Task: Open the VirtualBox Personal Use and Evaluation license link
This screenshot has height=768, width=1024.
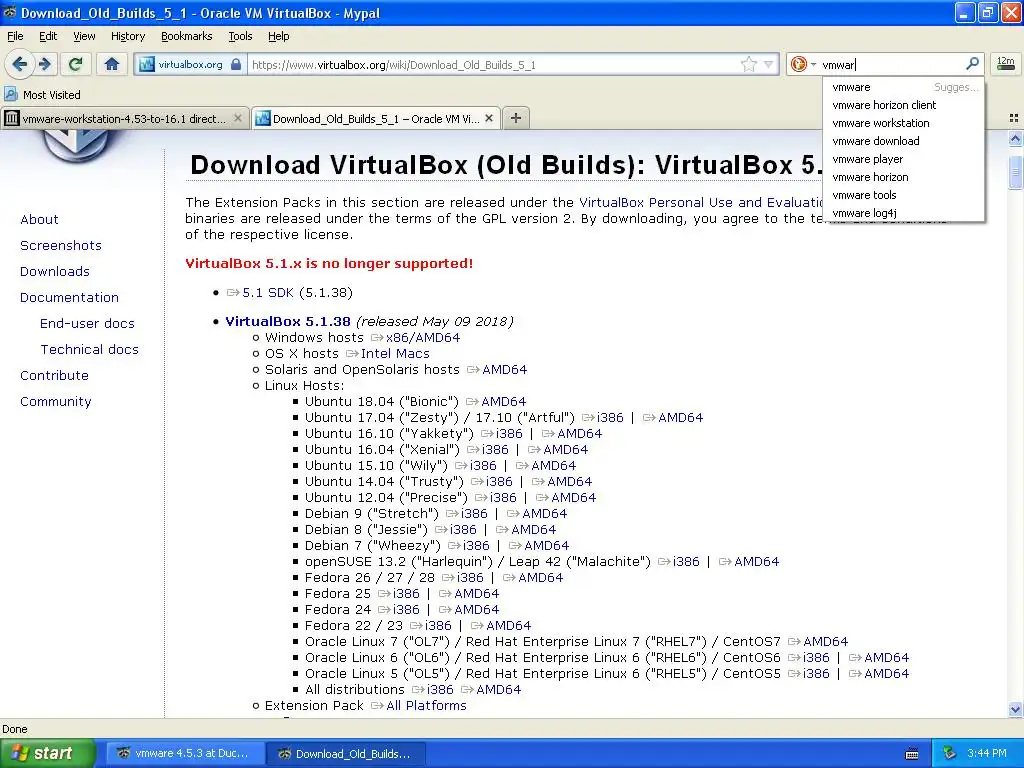Action: click(x=701, y=202)
